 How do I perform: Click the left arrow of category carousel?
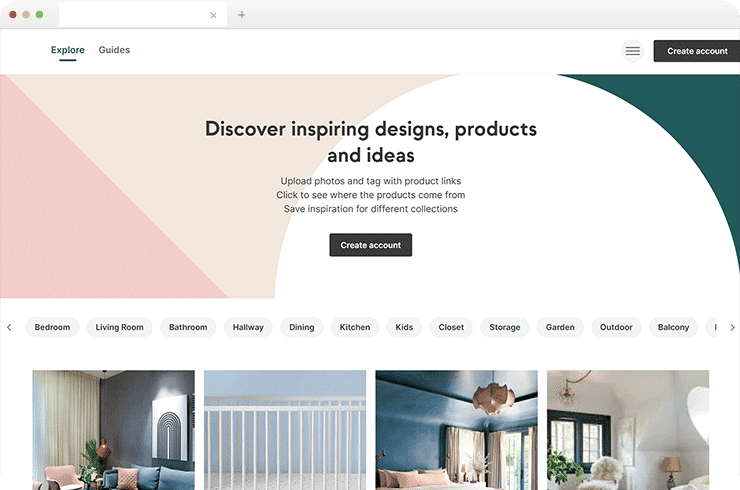[9, 327]
